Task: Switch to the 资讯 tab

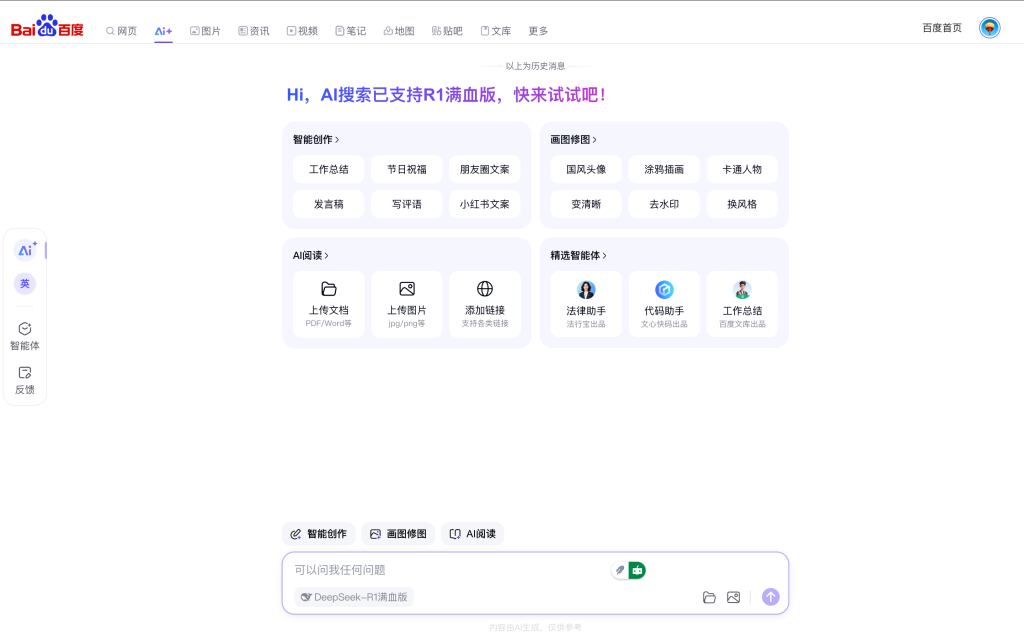Action: tap(253, 31)
